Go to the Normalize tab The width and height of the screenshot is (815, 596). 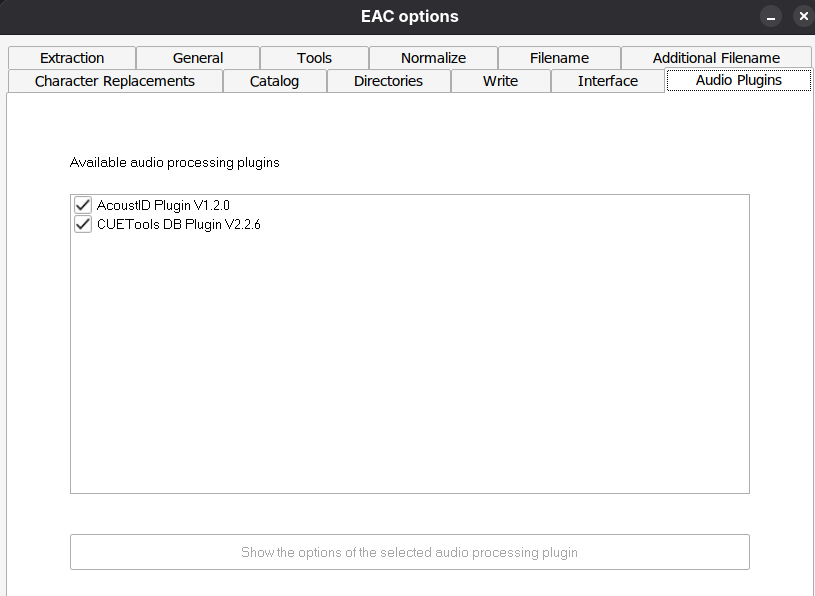click(433, 58)
